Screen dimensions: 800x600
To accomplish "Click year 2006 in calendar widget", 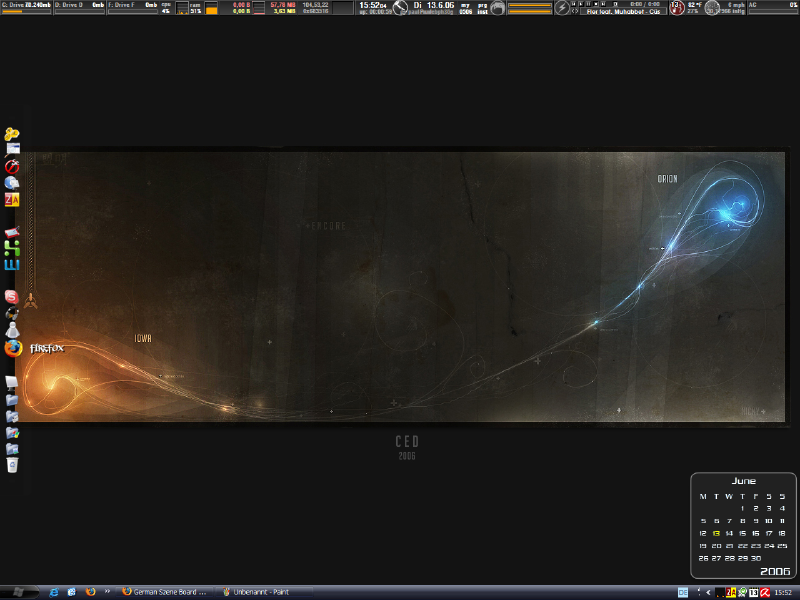I will [775, 571].
